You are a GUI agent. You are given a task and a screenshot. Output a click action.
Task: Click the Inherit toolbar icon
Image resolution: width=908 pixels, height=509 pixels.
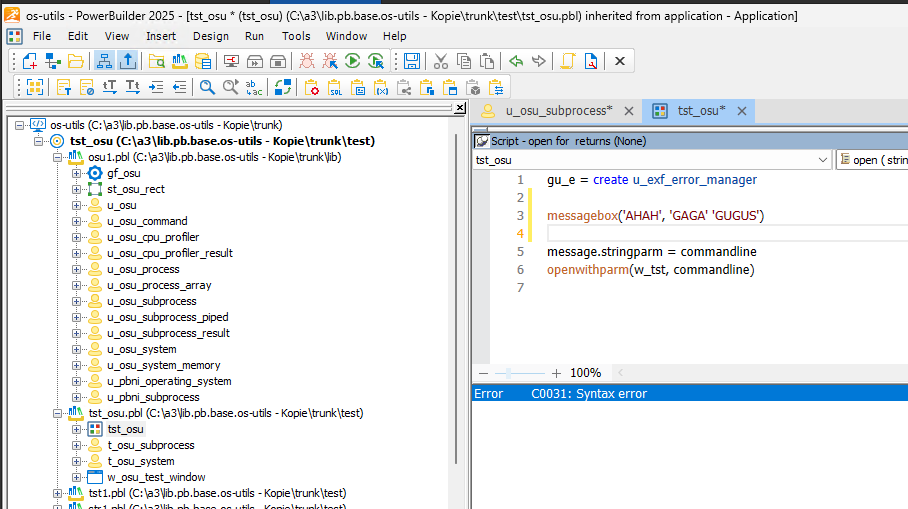pyautogui.click(x=53, y=61)
